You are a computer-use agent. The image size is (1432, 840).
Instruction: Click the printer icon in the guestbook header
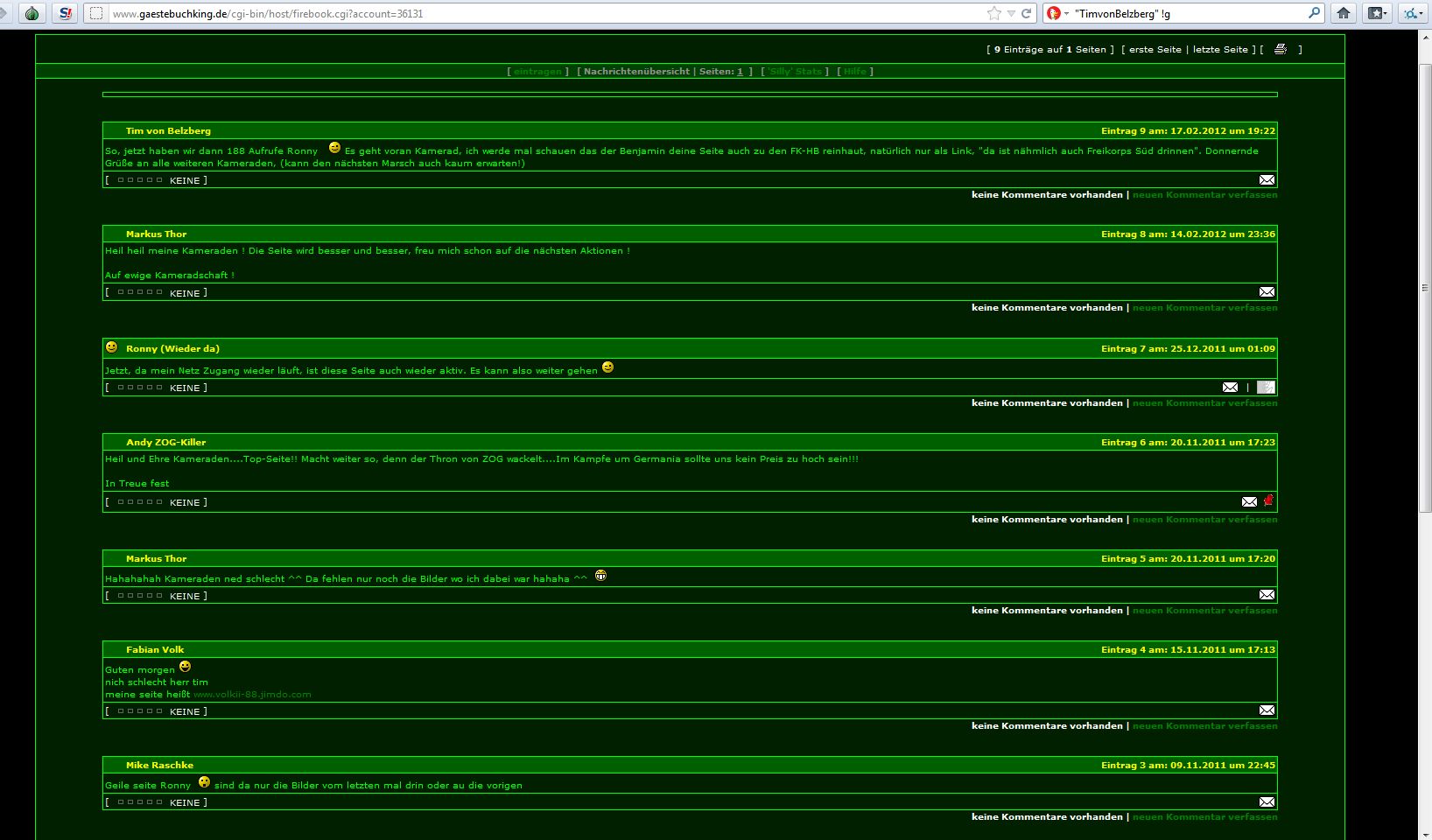point(1280,49)
